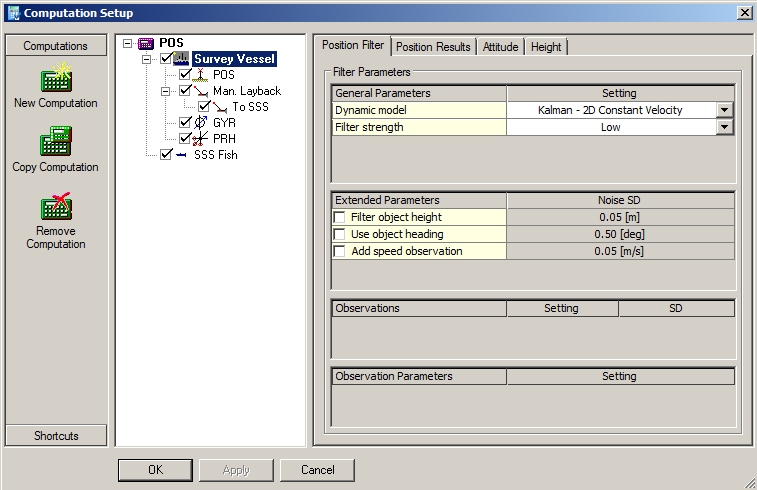757x490 pixels.
Task: Click the 0.50 [deg] noise SD cell
Action: coord(620,234)
